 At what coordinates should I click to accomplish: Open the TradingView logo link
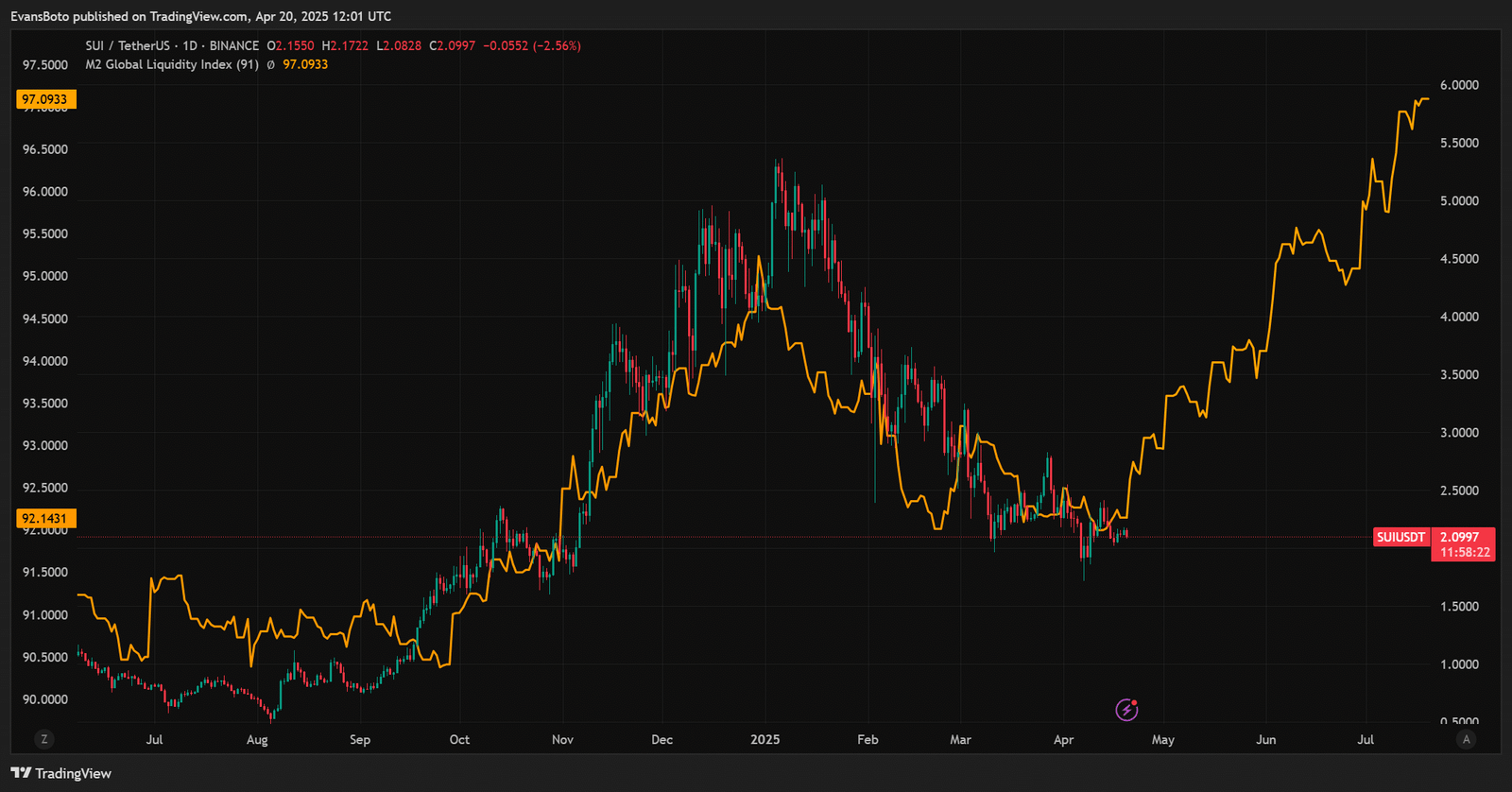coord(61,773)
